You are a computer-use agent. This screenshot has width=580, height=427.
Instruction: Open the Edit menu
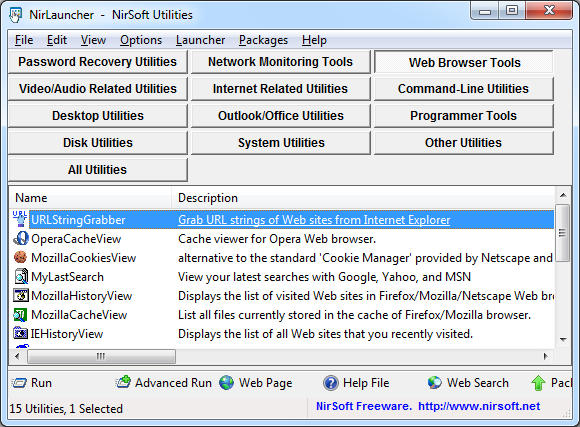[57, 40]
